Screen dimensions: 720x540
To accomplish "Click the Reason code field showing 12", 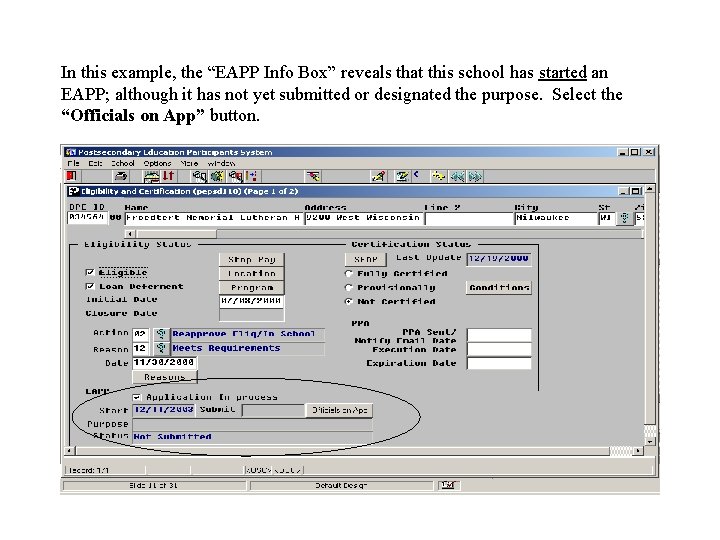I will (141, 349).
